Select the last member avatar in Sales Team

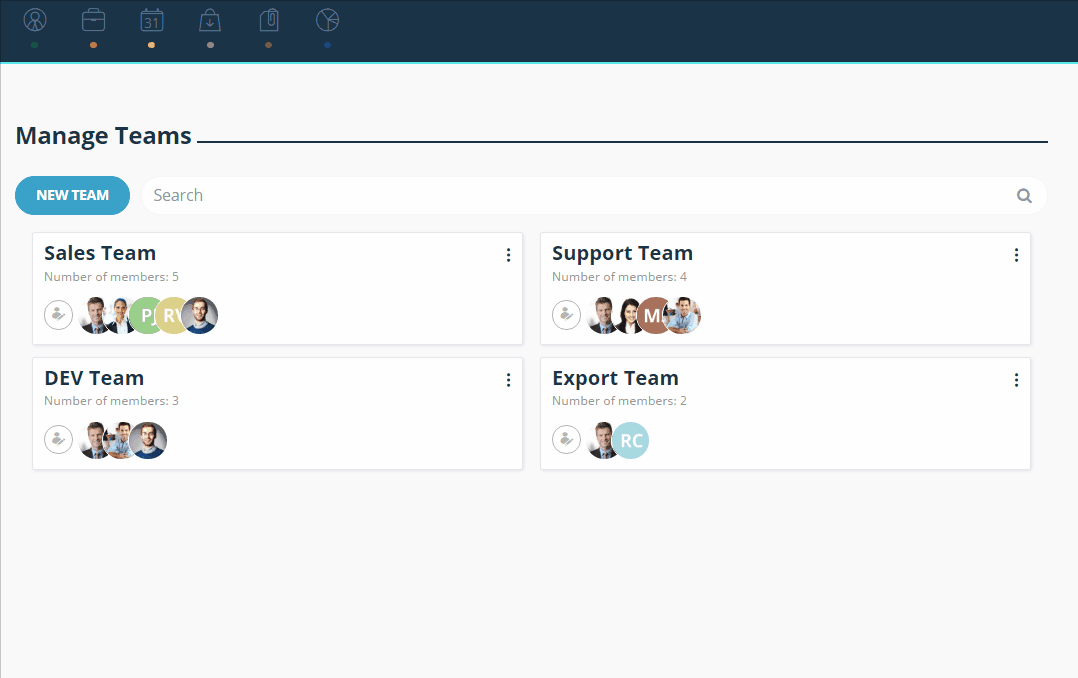(200, 316)
